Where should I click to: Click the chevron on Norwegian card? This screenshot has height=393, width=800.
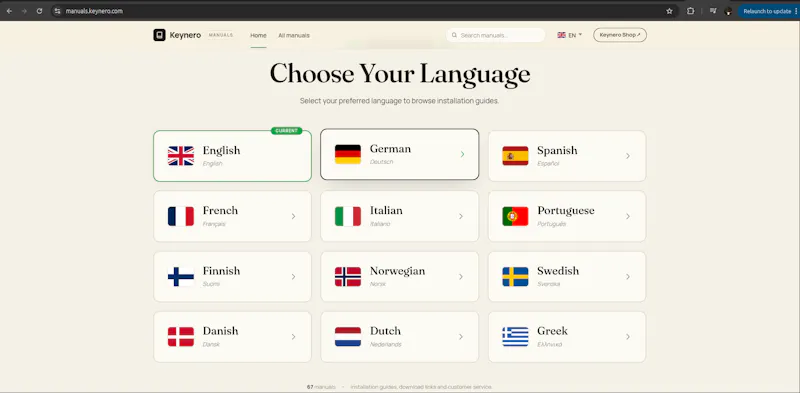(x=461, y=277)
